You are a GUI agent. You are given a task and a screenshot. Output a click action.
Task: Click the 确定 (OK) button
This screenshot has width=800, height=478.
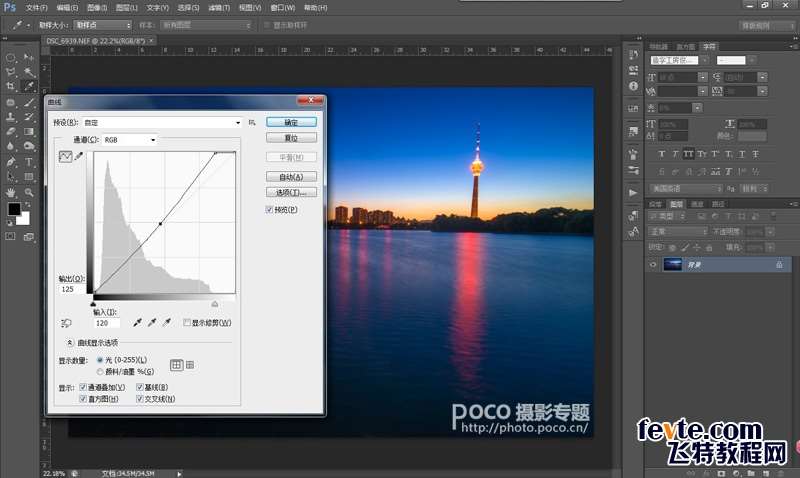291,122
